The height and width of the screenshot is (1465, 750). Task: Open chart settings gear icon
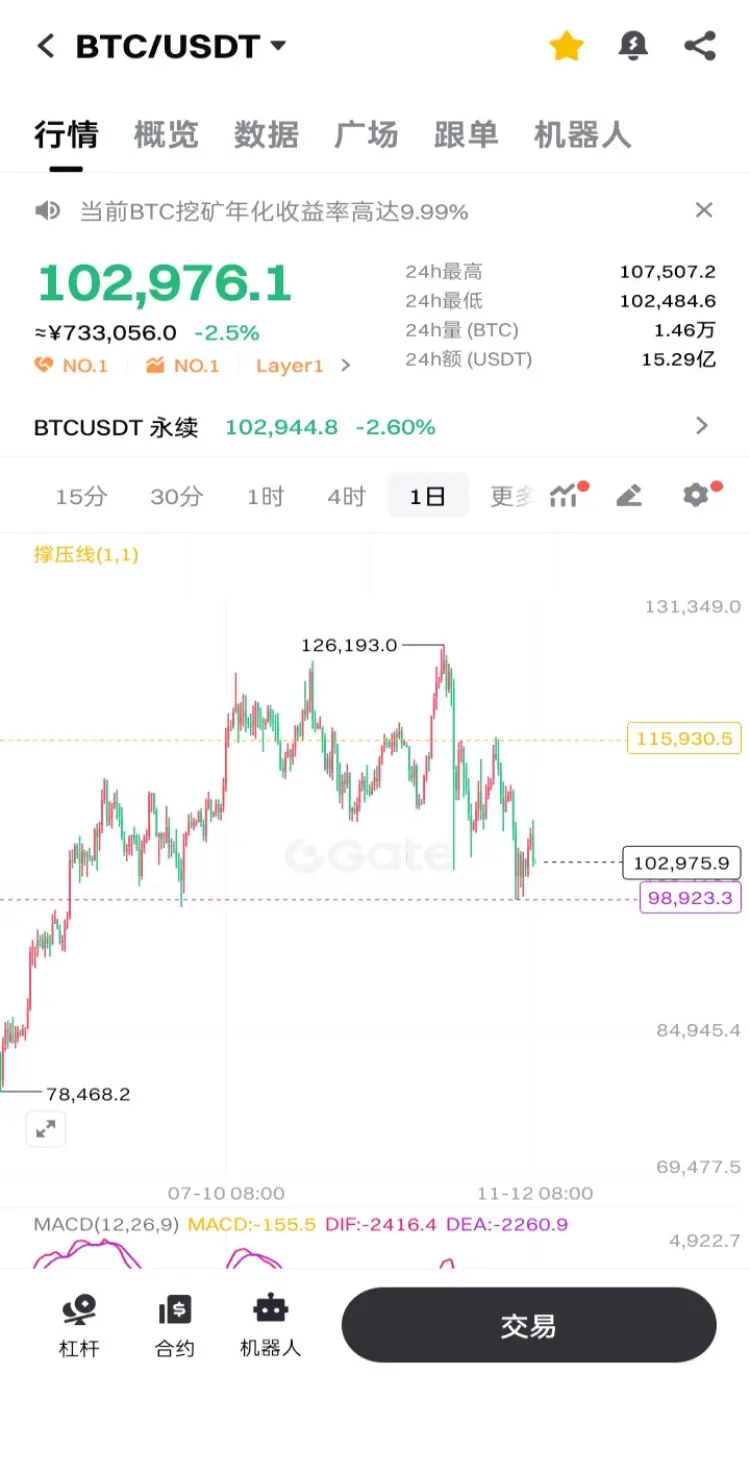698,494
